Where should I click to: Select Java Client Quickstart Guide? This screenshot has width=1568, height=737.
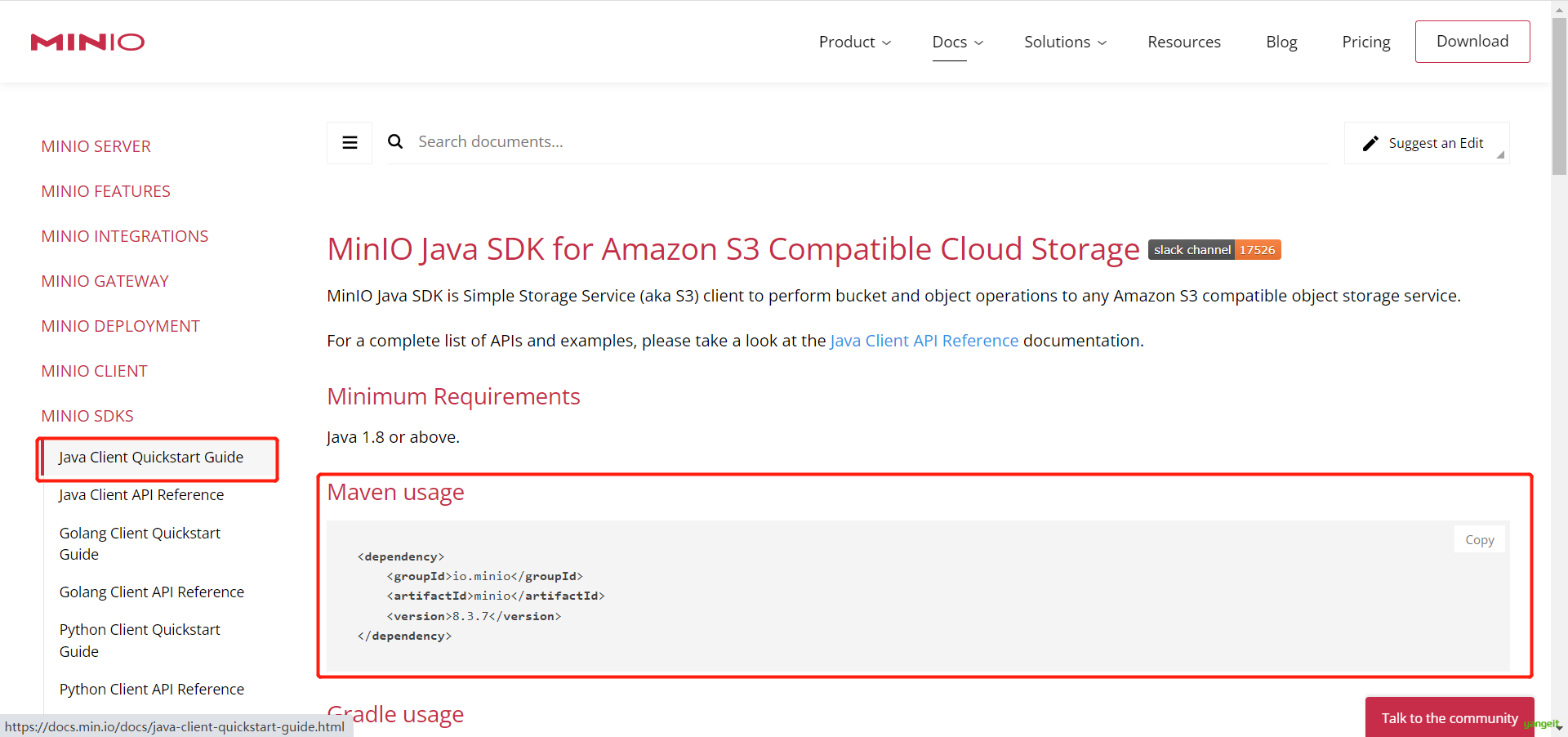151,458
